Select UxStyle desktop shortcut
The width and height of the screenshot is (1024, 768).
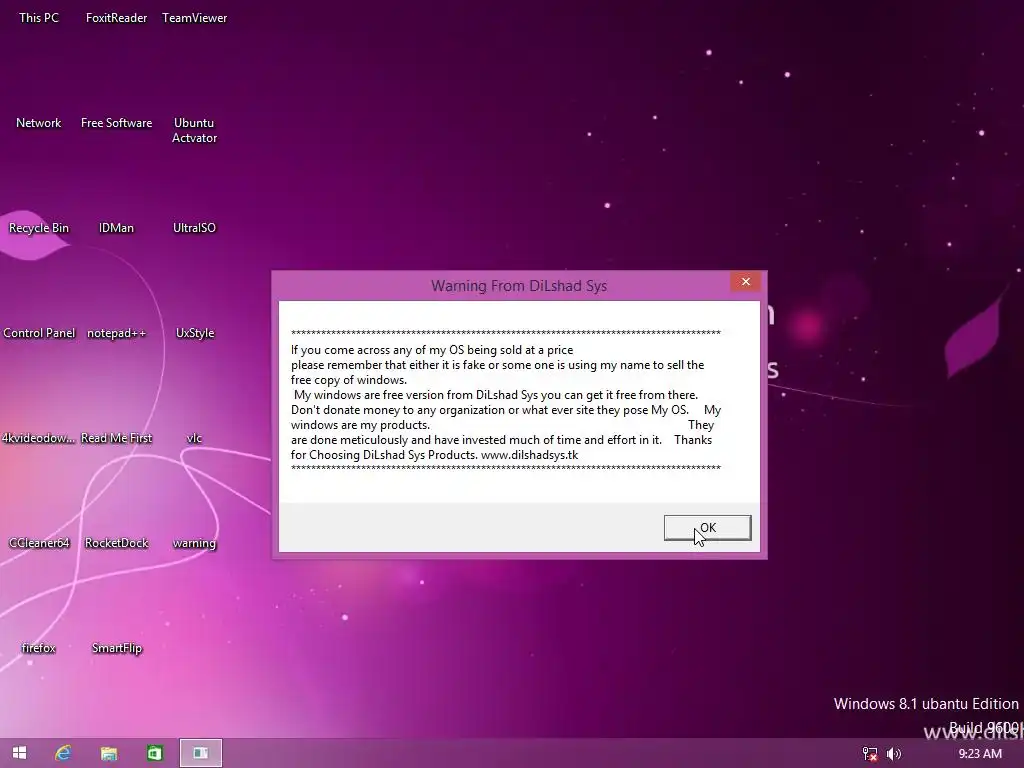(x=194, y=333)
